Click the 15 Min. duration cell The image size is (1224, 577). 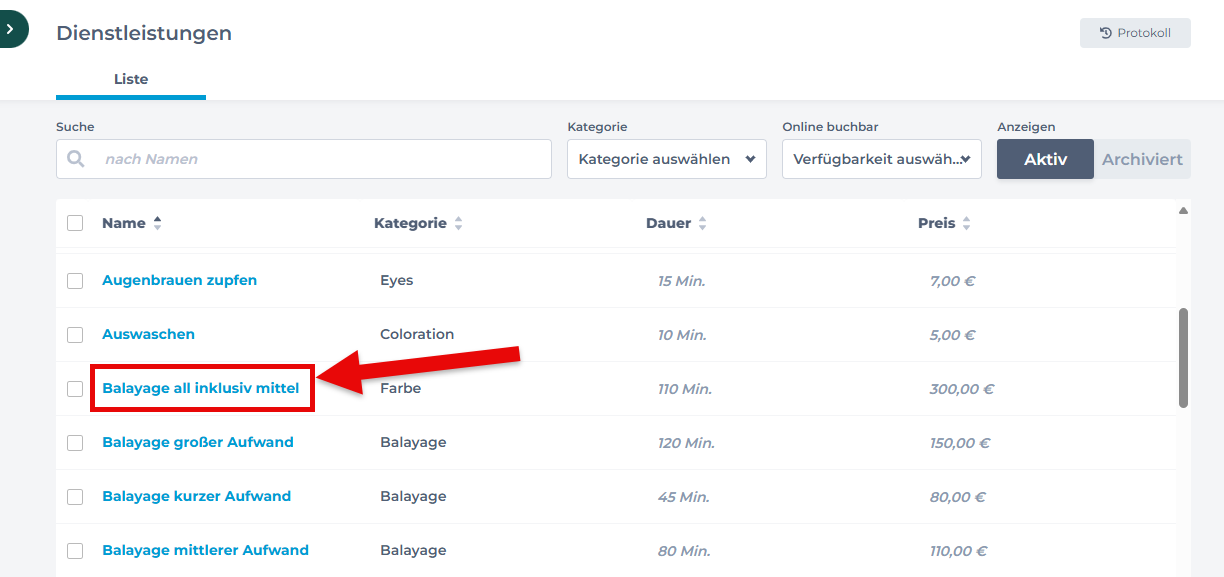tap(682, 281)
